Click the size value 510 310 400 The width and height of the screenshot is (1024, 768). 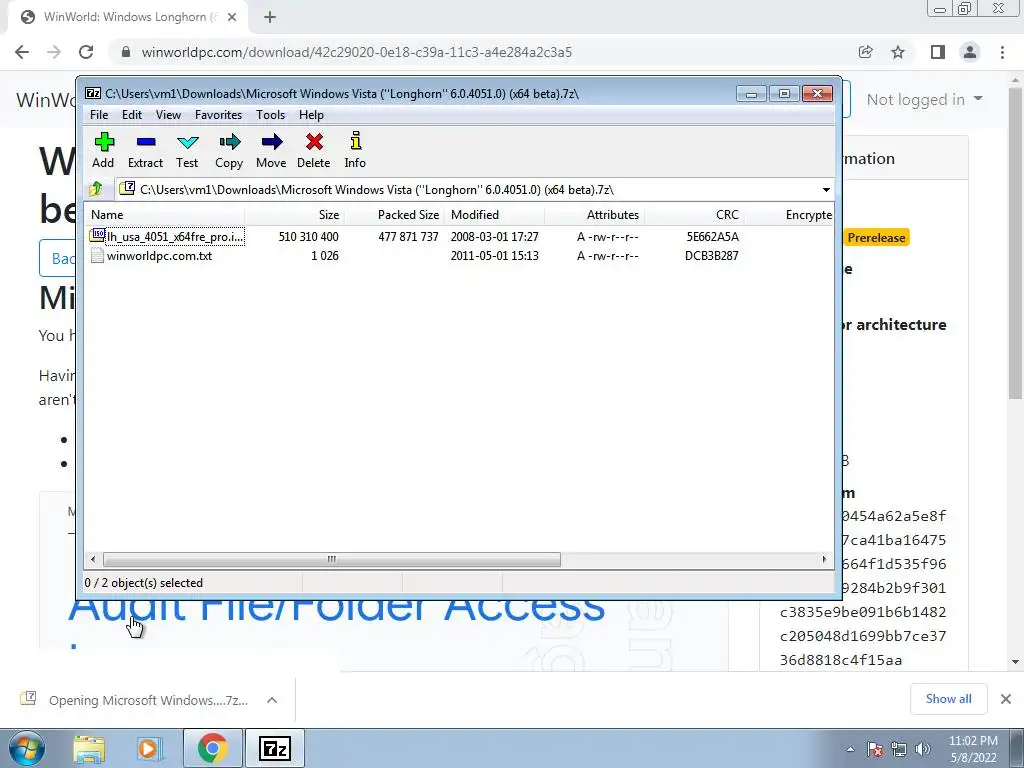[x=308, y=236]
